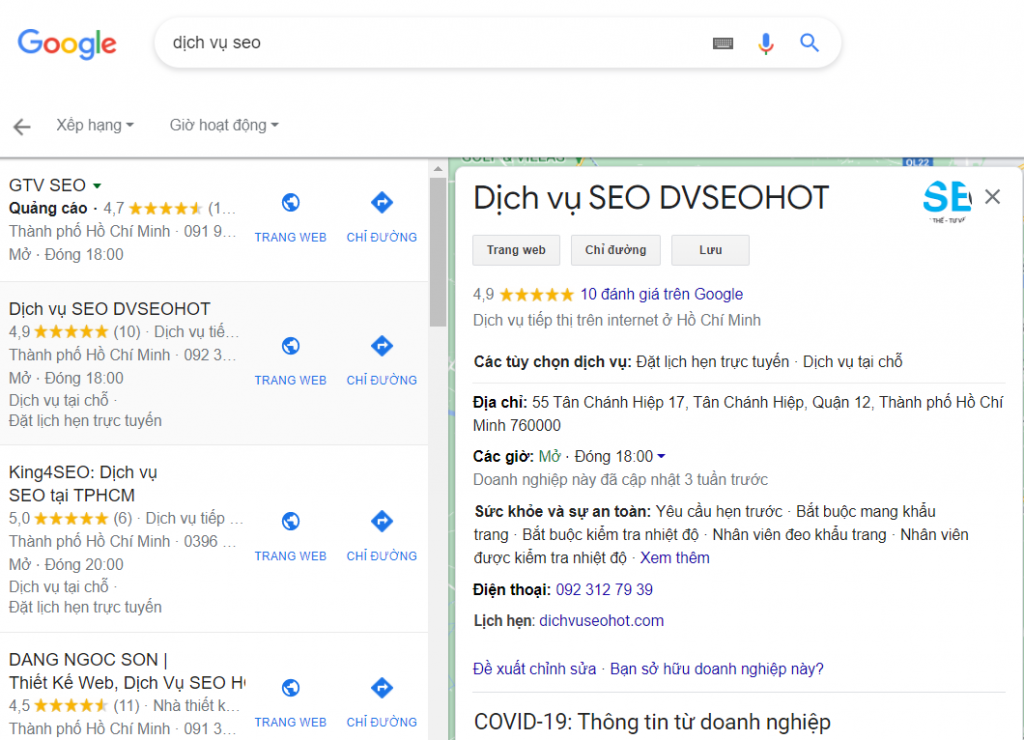Get directions icon for Dịch vụ SEO DVSEOHOT
This screenshot has width=1024, height=740.
[382, 346]
